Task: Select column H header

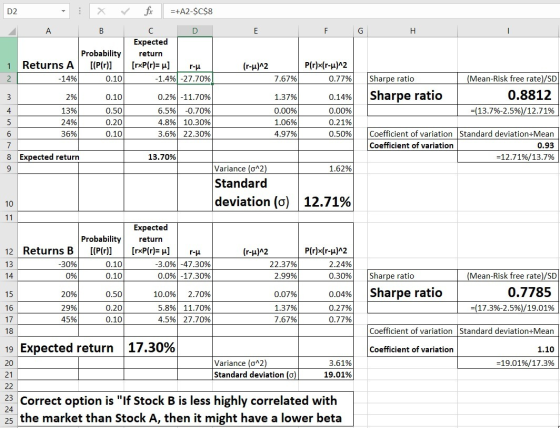Action: pos(412,31)
